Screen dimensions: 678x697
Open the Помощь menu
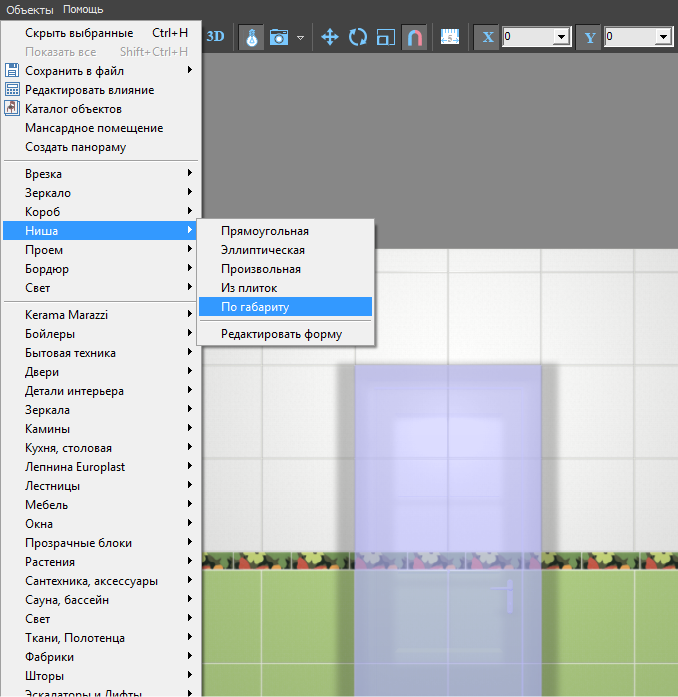pyautogui.click(x=83, y=9)
